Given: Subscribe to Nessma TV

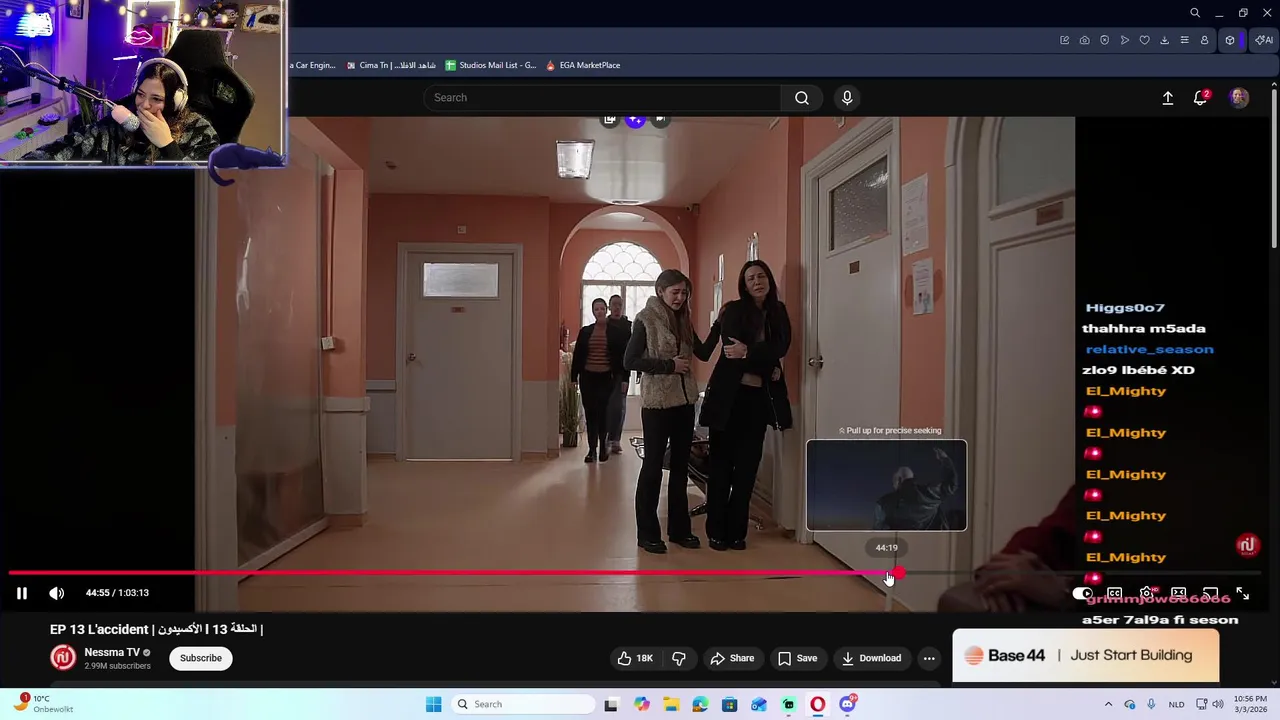Looking at the screenshot, I should pos(201,658).
